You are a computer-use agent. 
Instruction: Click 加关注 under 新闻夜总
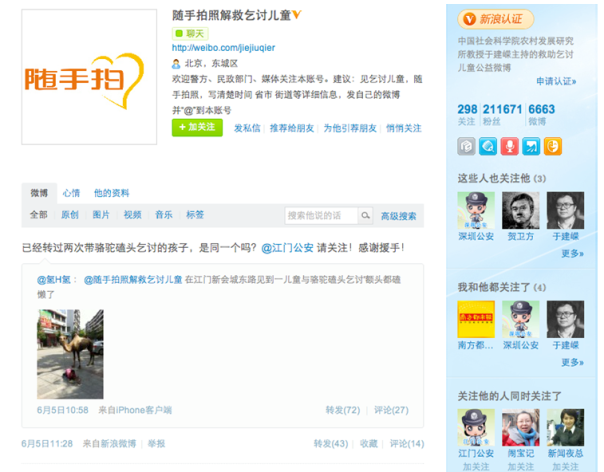[x=565, y=467]
